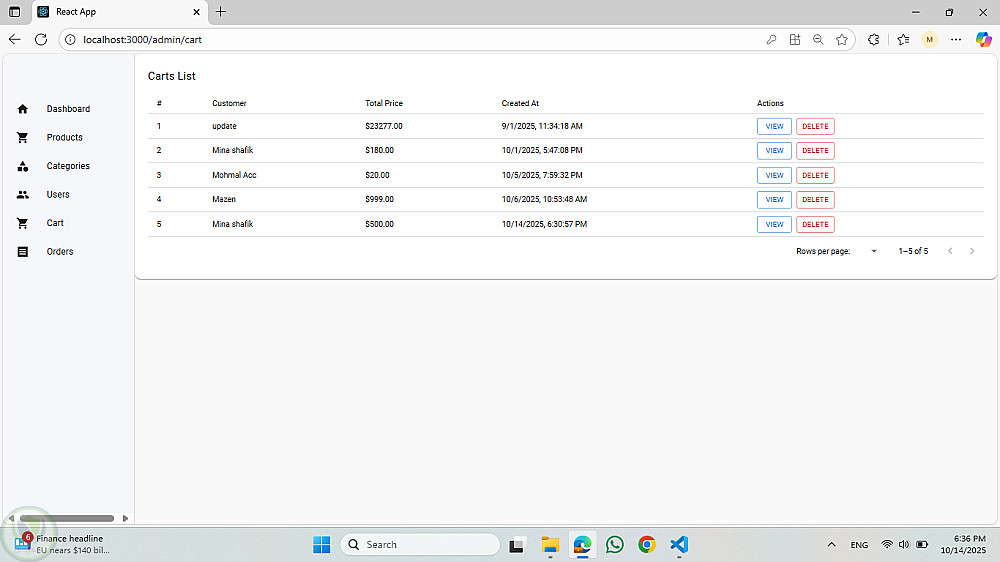Select the React App browser tab
The height and width of the screenshot is (562, 1000).
click(x=119, y=12)
